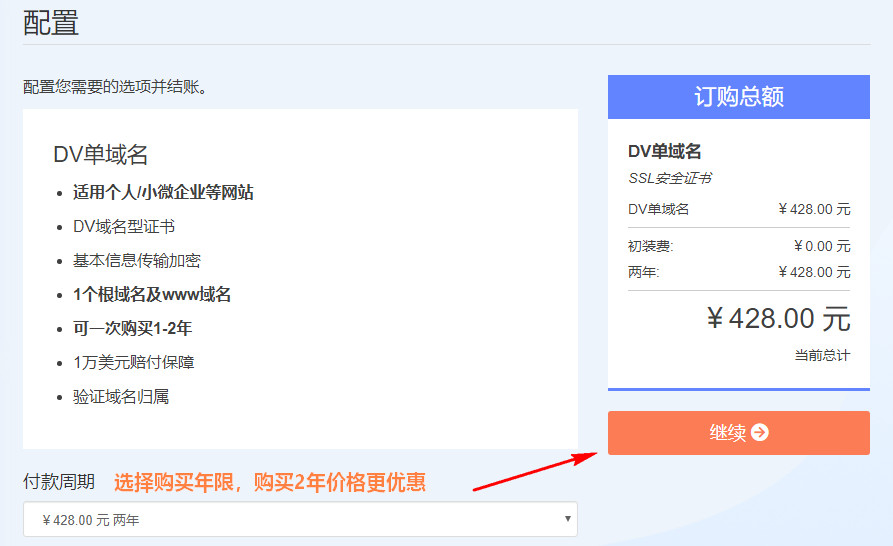Click the large ¥428.00 元 total amount
893x546 pixels.
coord(779,318)
